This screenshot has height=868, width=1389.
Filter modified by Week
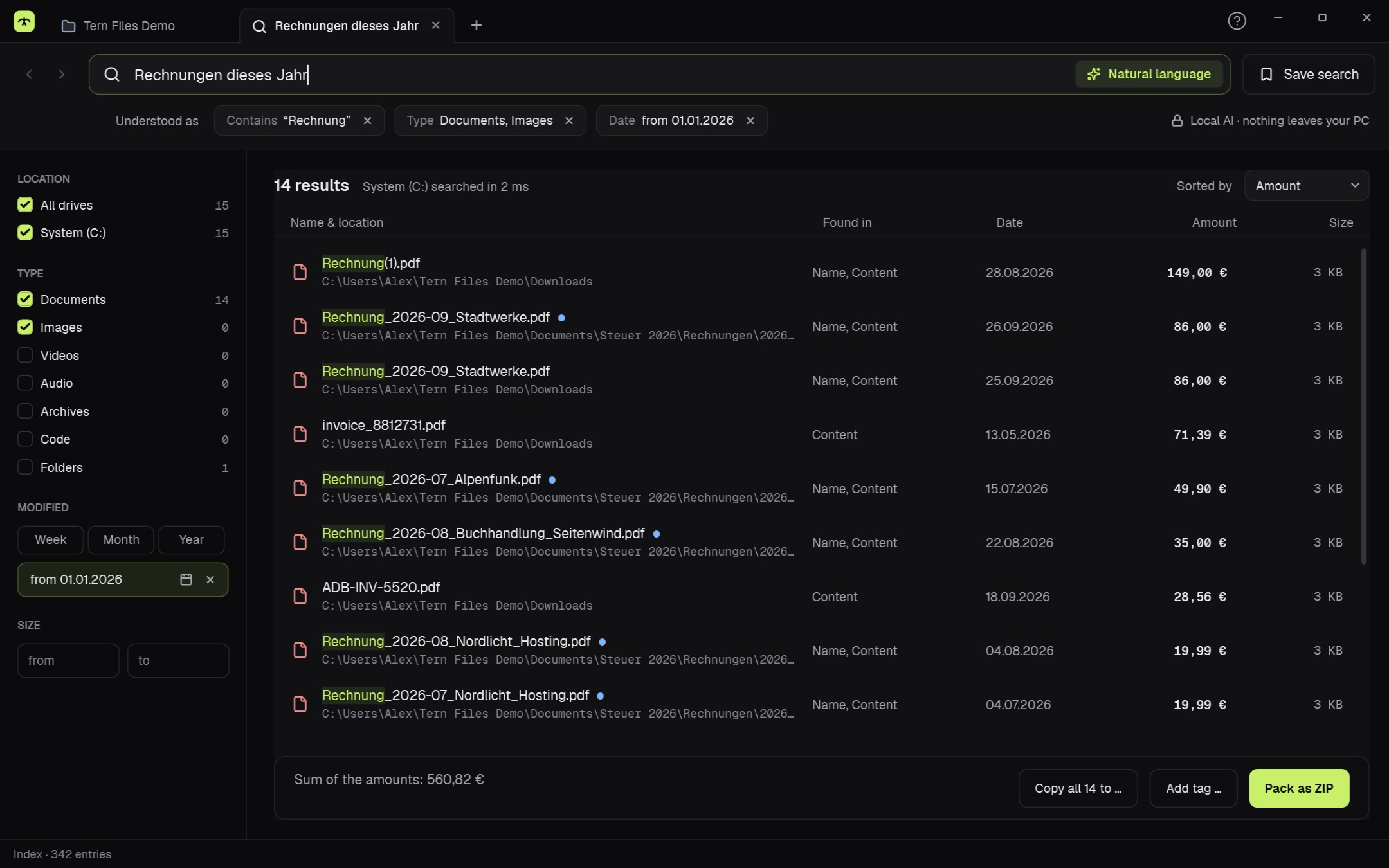(x=50, y=540)
